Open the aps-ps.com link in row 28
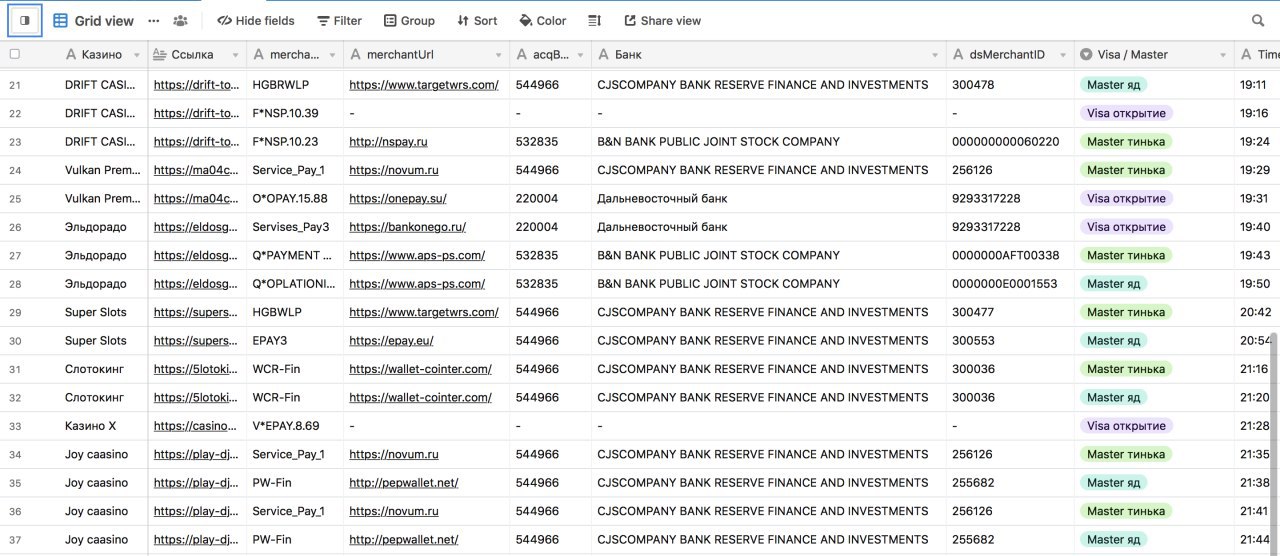The width and height of the screenshot is (1280, 556). 417,284
